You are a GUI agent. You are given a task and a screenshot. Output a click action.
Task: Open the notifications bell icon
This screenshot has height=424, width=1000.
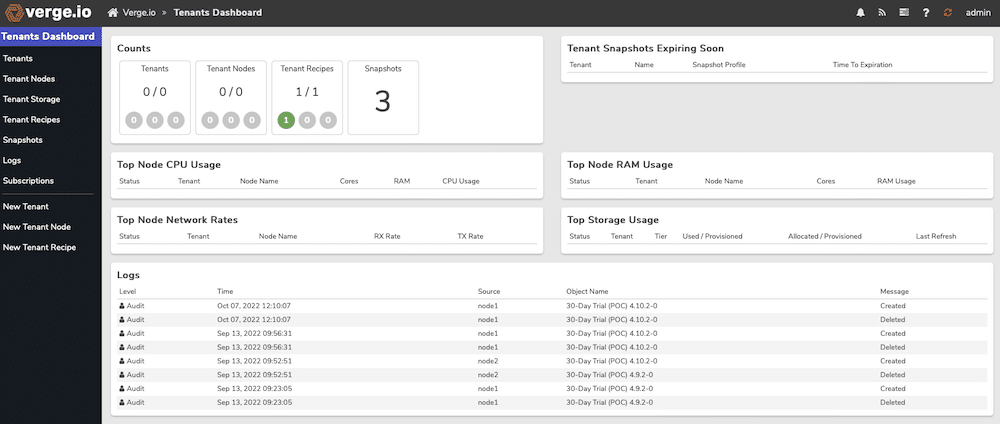click(861, 13)
